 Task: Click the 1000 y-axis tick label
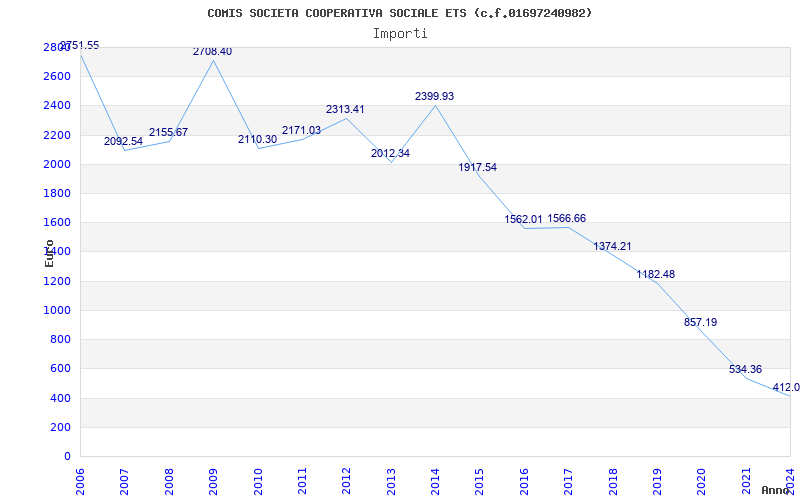[57, 311]
